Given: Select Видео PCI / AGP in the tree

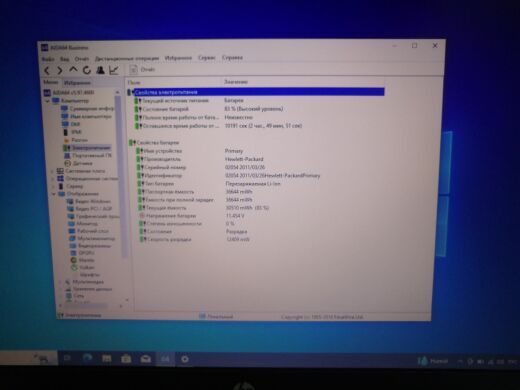Looking at the screenshot, I should click(x=90, y=209).
